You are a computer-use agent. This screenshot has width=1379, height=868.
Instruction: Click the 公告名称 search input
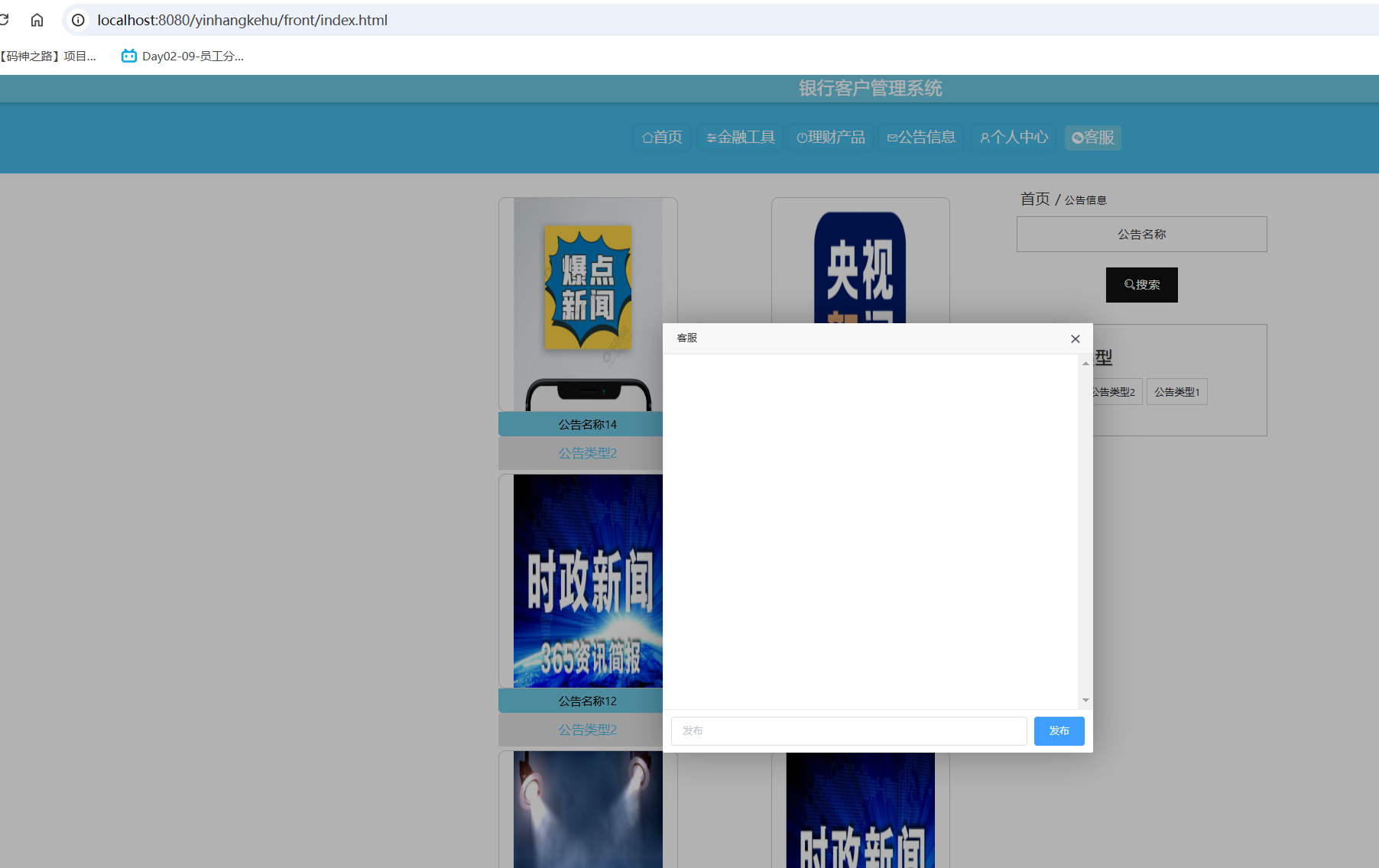pyautogui.click(x=1141, y=235)
